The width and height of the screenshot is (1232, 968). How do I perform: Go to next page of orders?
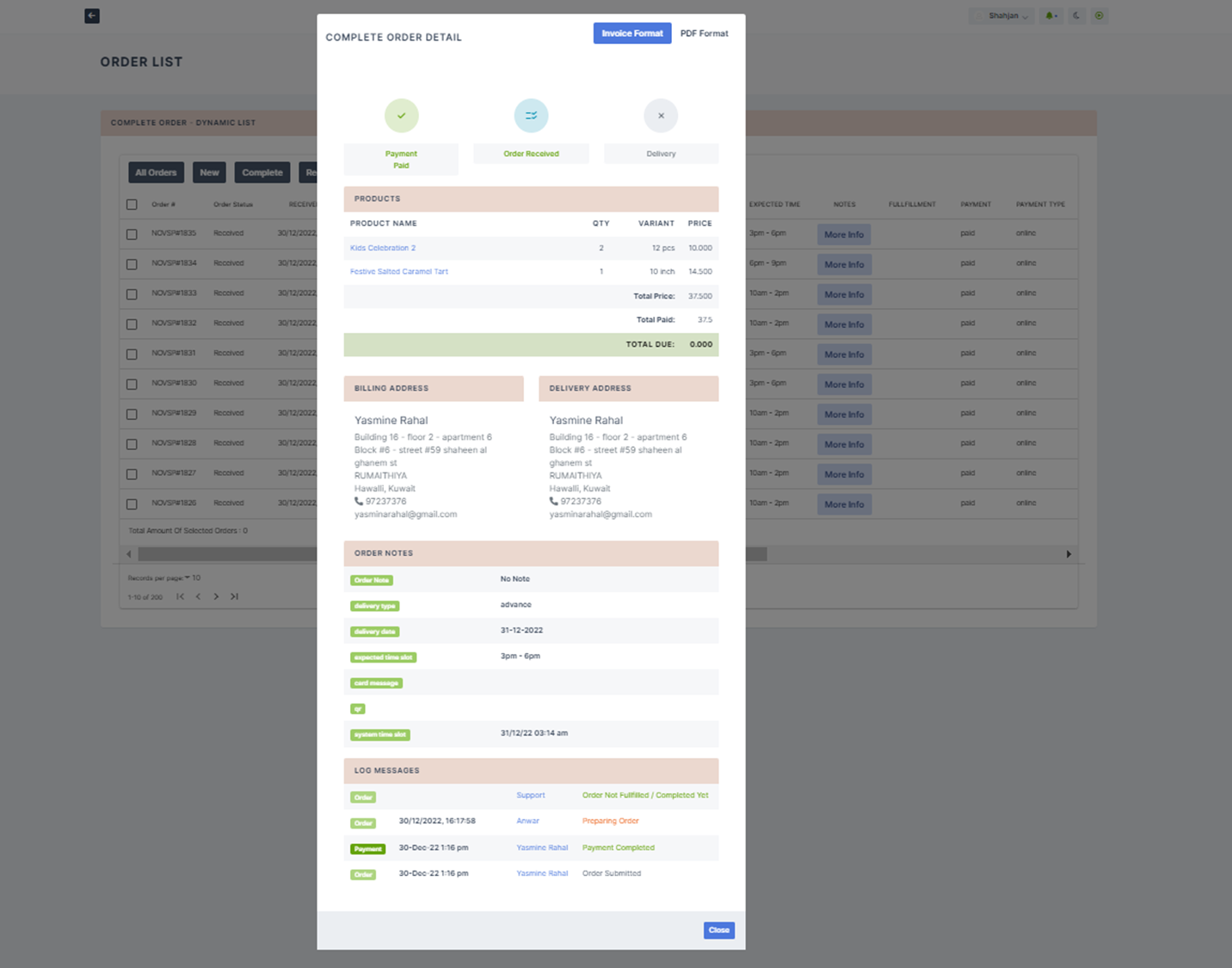pyautogui.click(x=216, y=596)
